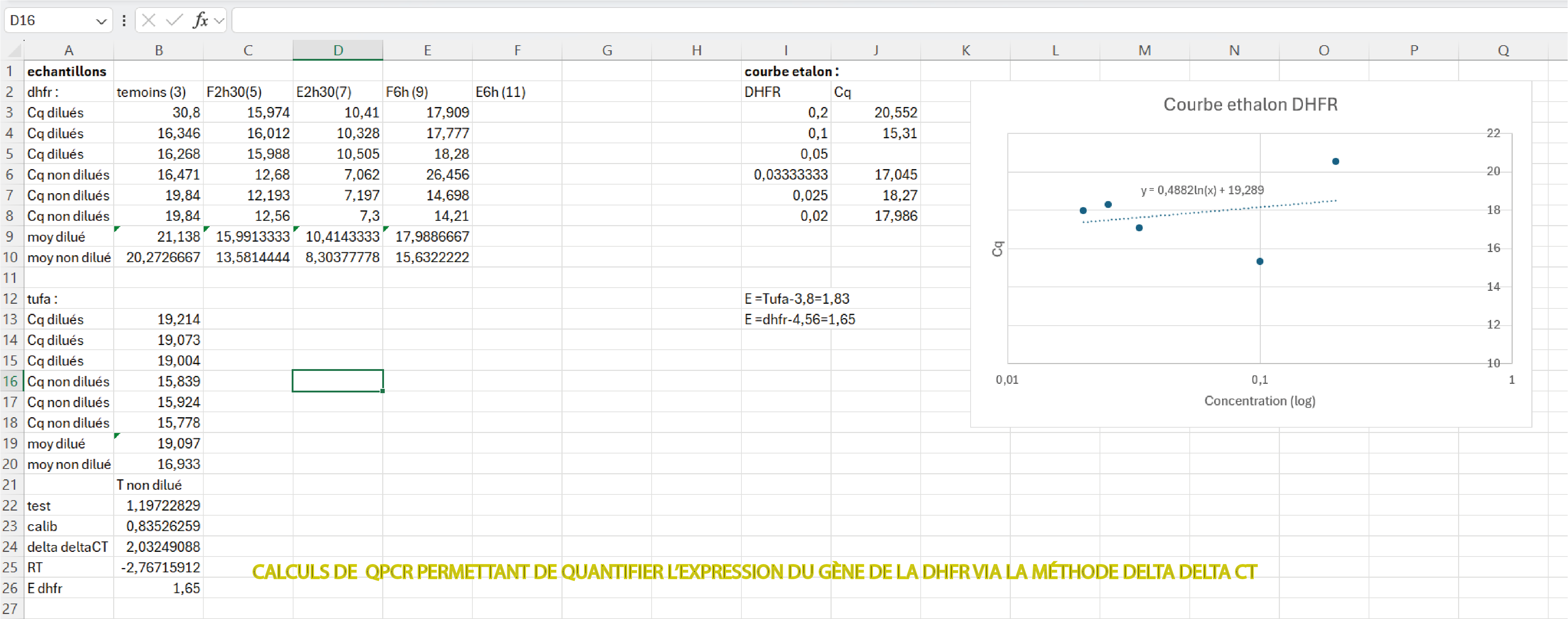The image size is (1568, 619).
Task: Click the Enter checkmark icon in formula bar
Action: coord(174,21)
